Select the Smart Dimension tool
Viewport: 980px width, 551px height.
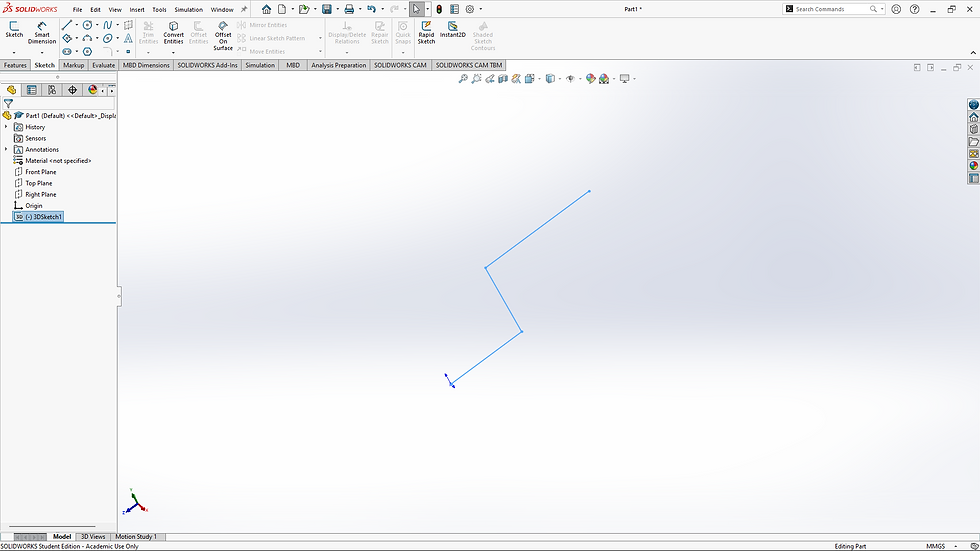42,32
